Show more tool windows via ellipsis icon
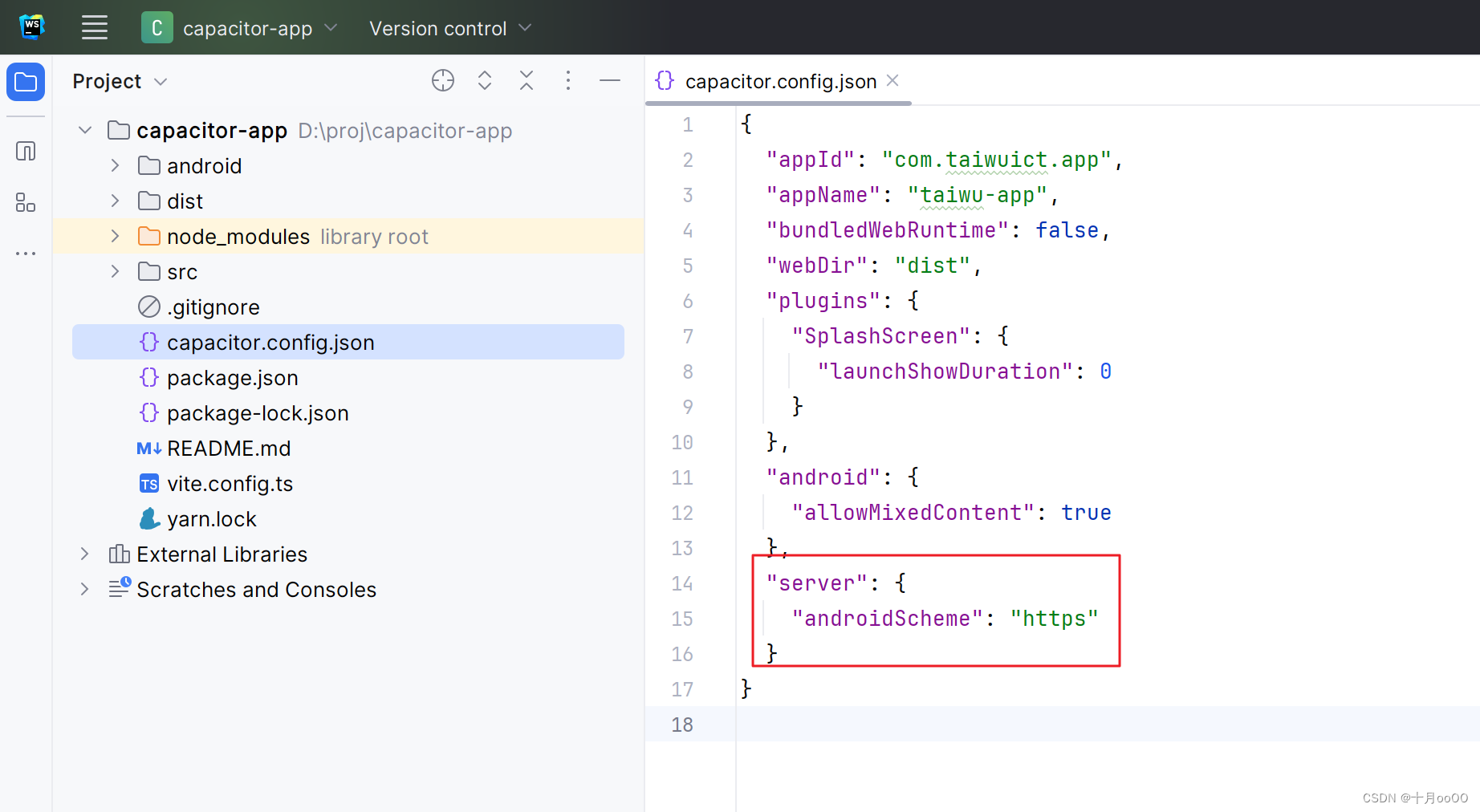 point(26,253)
